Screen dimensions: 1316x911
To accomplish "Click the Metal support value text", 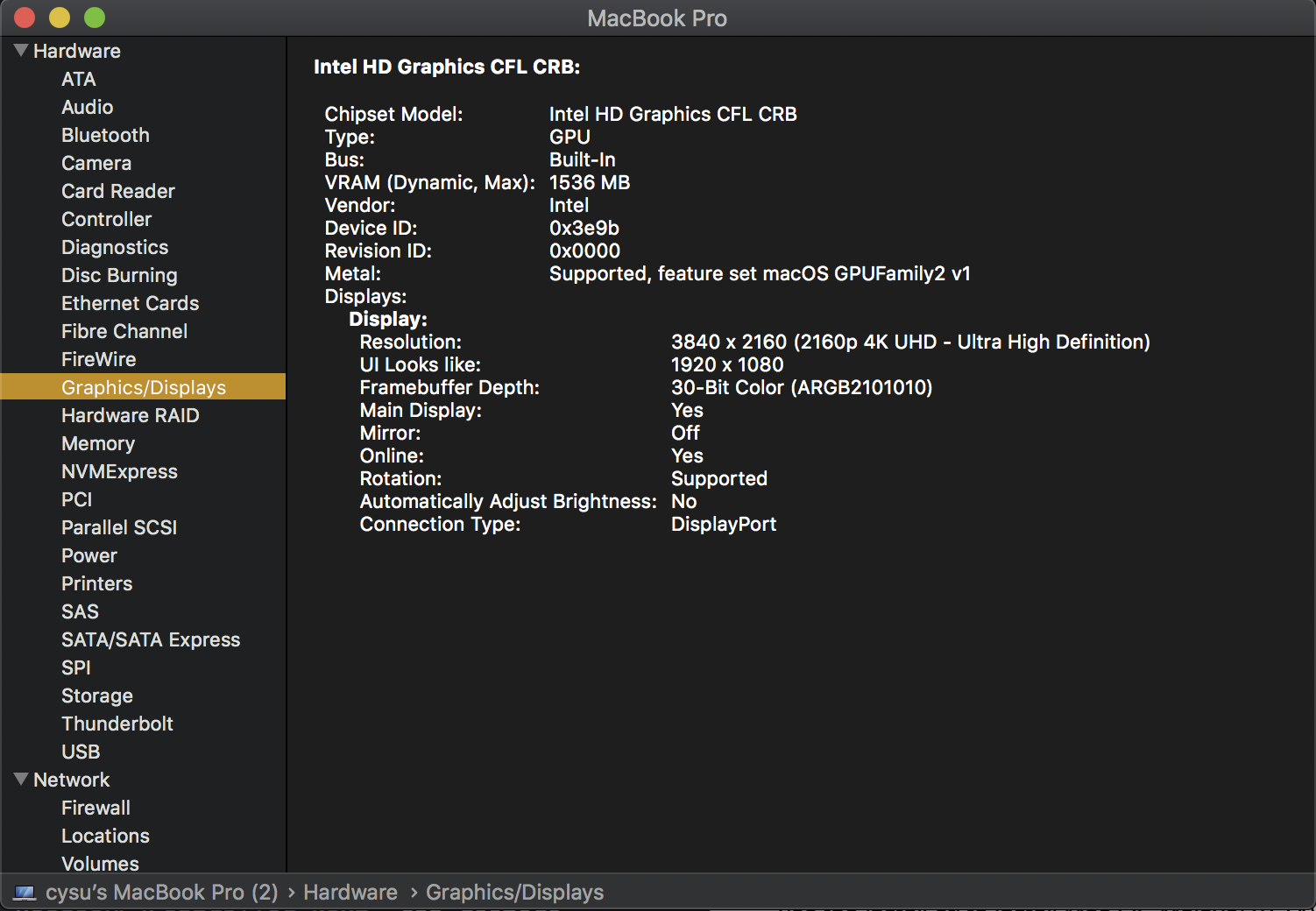I will (760, 273).
